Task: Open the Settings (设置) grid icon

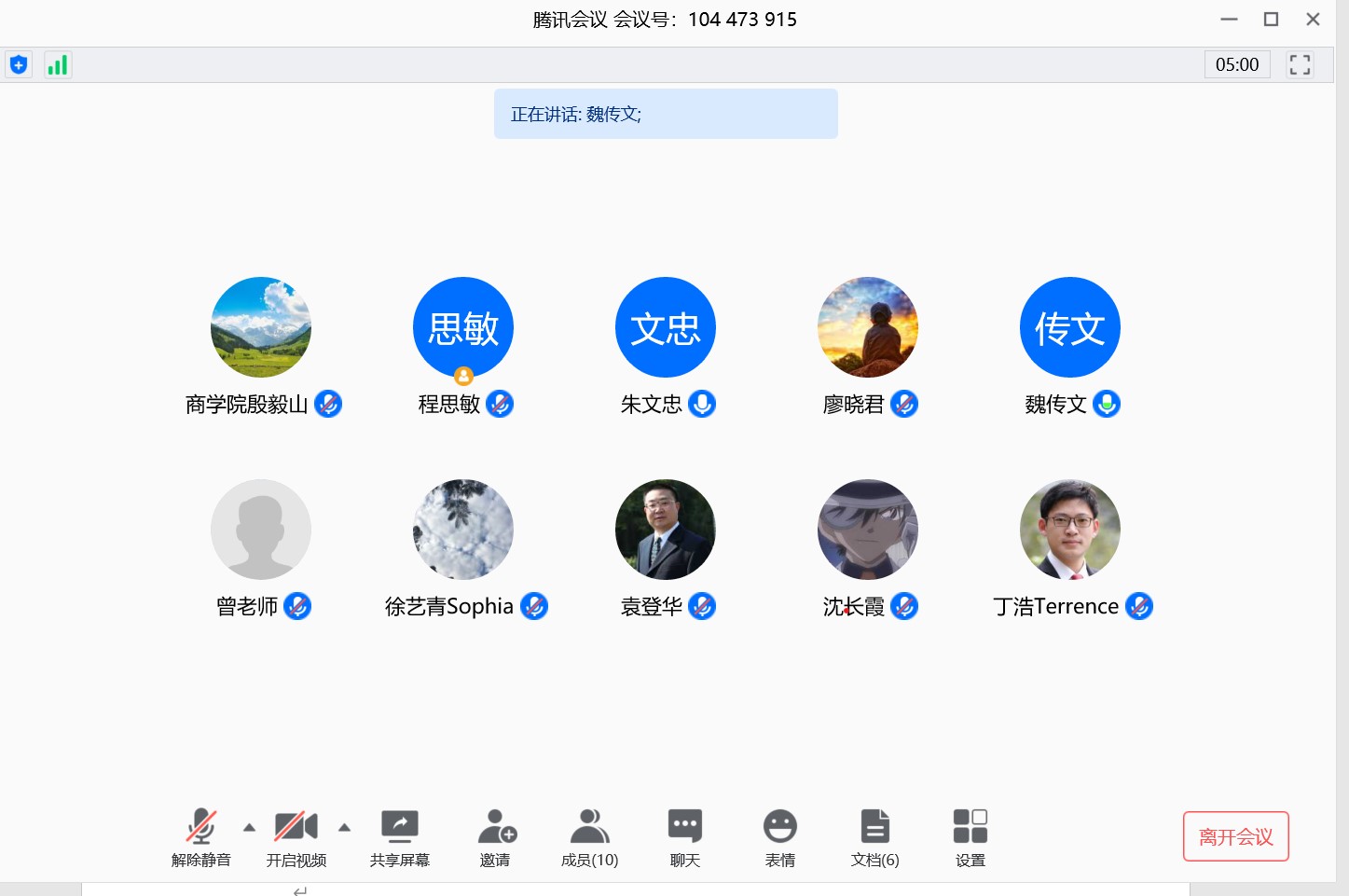Action: tap(970, 836)
